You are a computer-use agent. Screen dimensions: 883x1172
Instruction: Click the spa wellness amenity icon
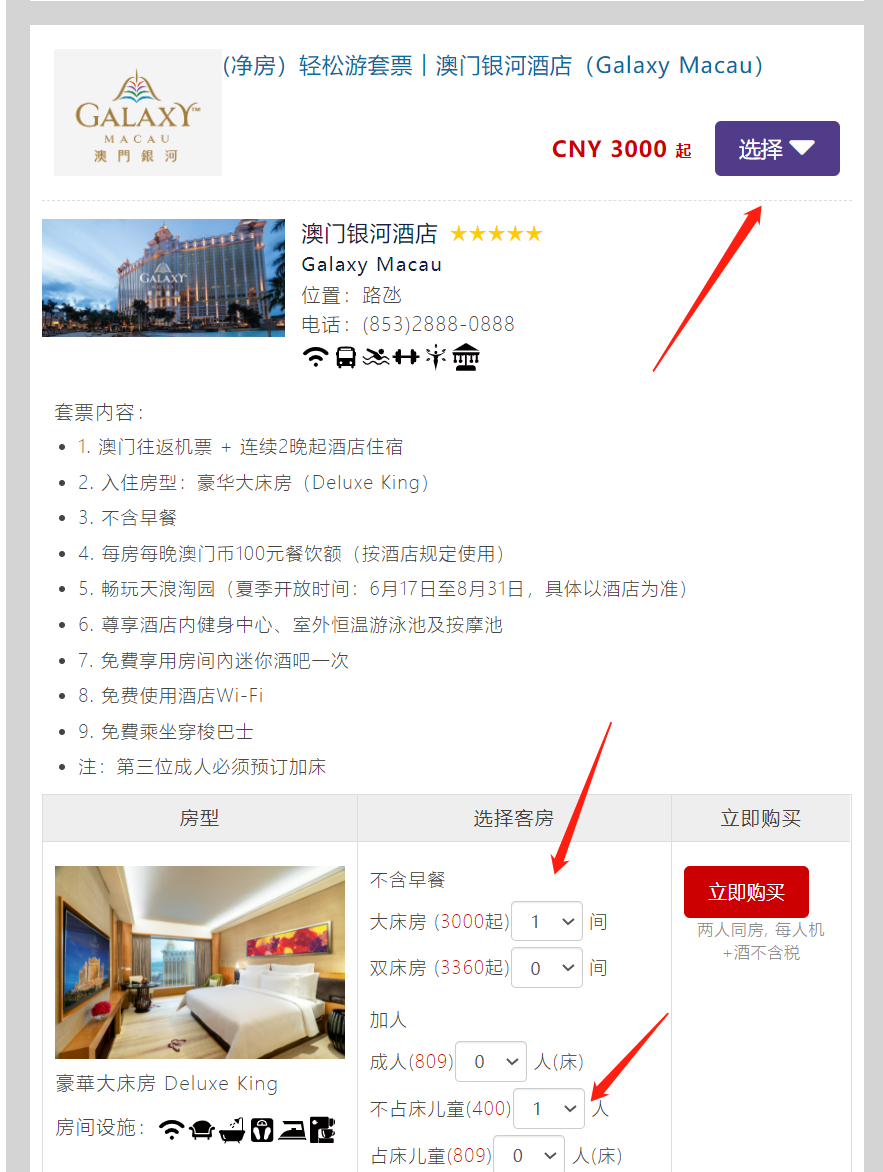click(435, 357)
